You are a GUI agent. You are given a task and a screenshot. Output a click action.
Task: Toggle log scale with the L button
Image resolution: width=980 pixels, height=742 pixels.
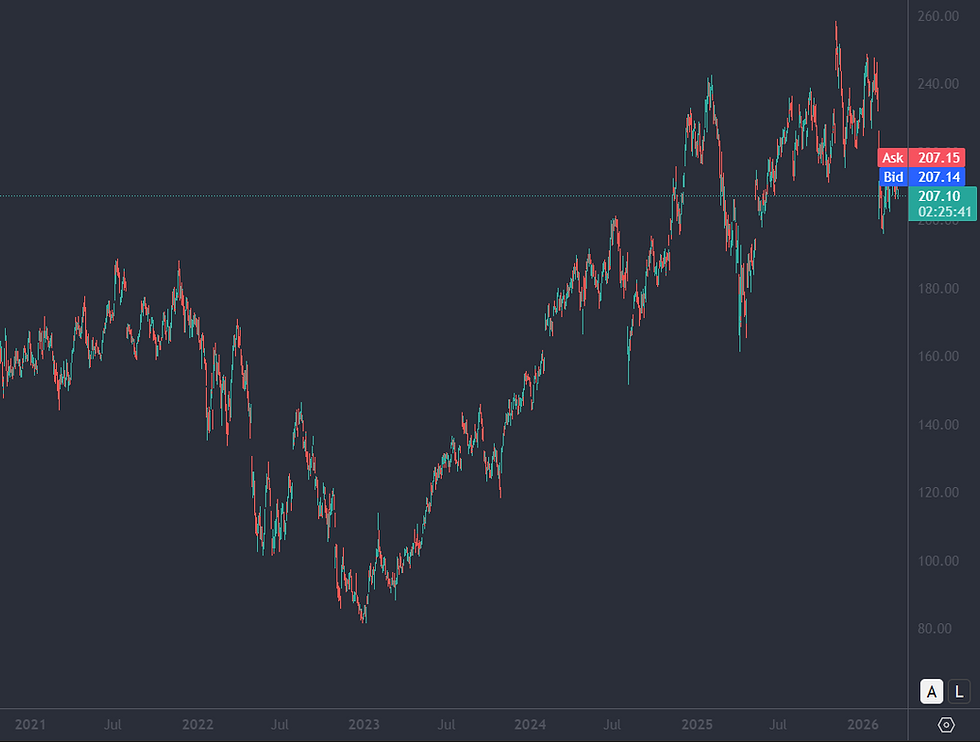(x=959, y=691)
